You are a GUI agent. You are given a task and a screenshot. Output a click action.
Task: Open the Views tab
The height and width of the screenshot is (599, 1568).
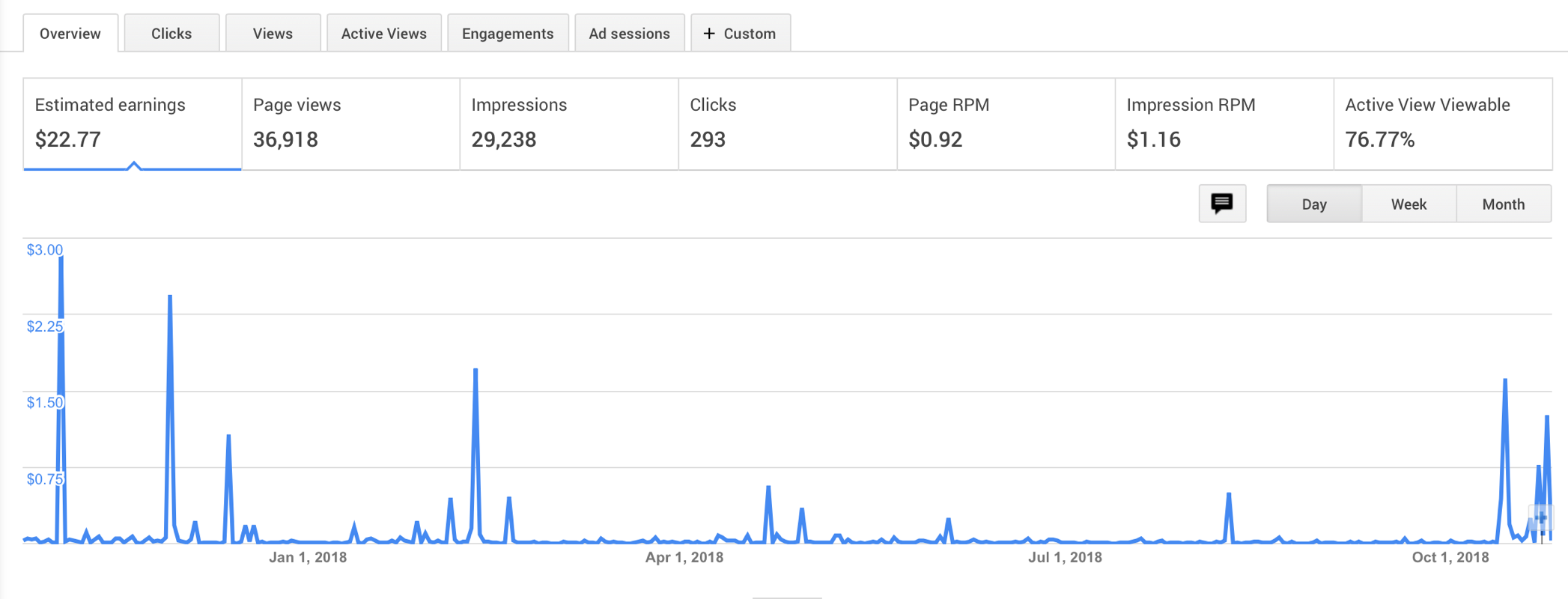(273, 34)
